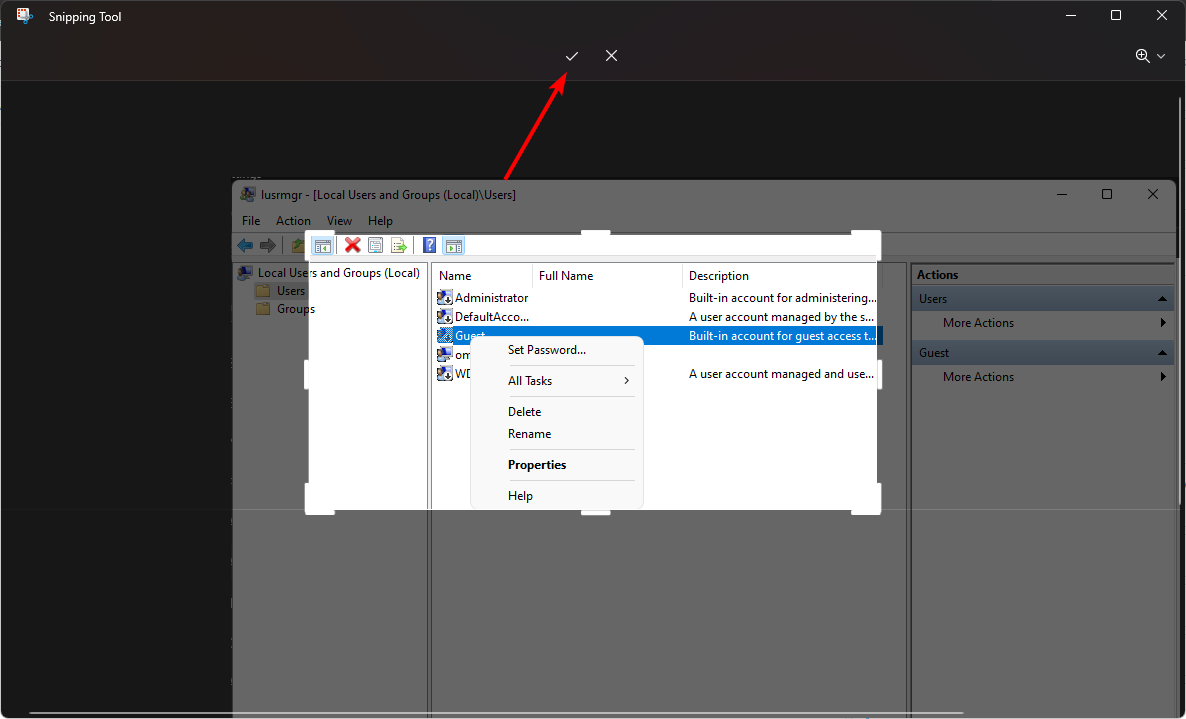Click the forward navigation arrow

[267, 245]
